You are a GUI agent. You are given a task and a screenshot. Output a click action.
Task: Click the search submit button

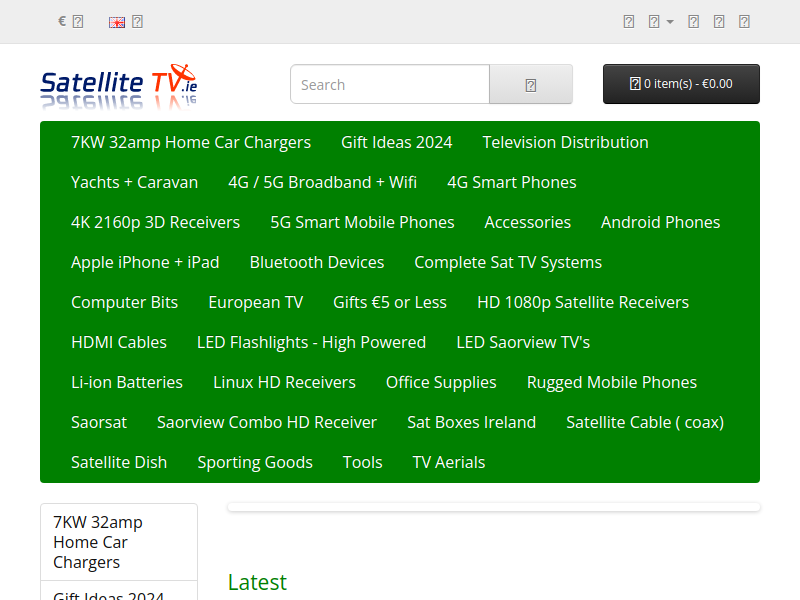[x=531, y=84]
